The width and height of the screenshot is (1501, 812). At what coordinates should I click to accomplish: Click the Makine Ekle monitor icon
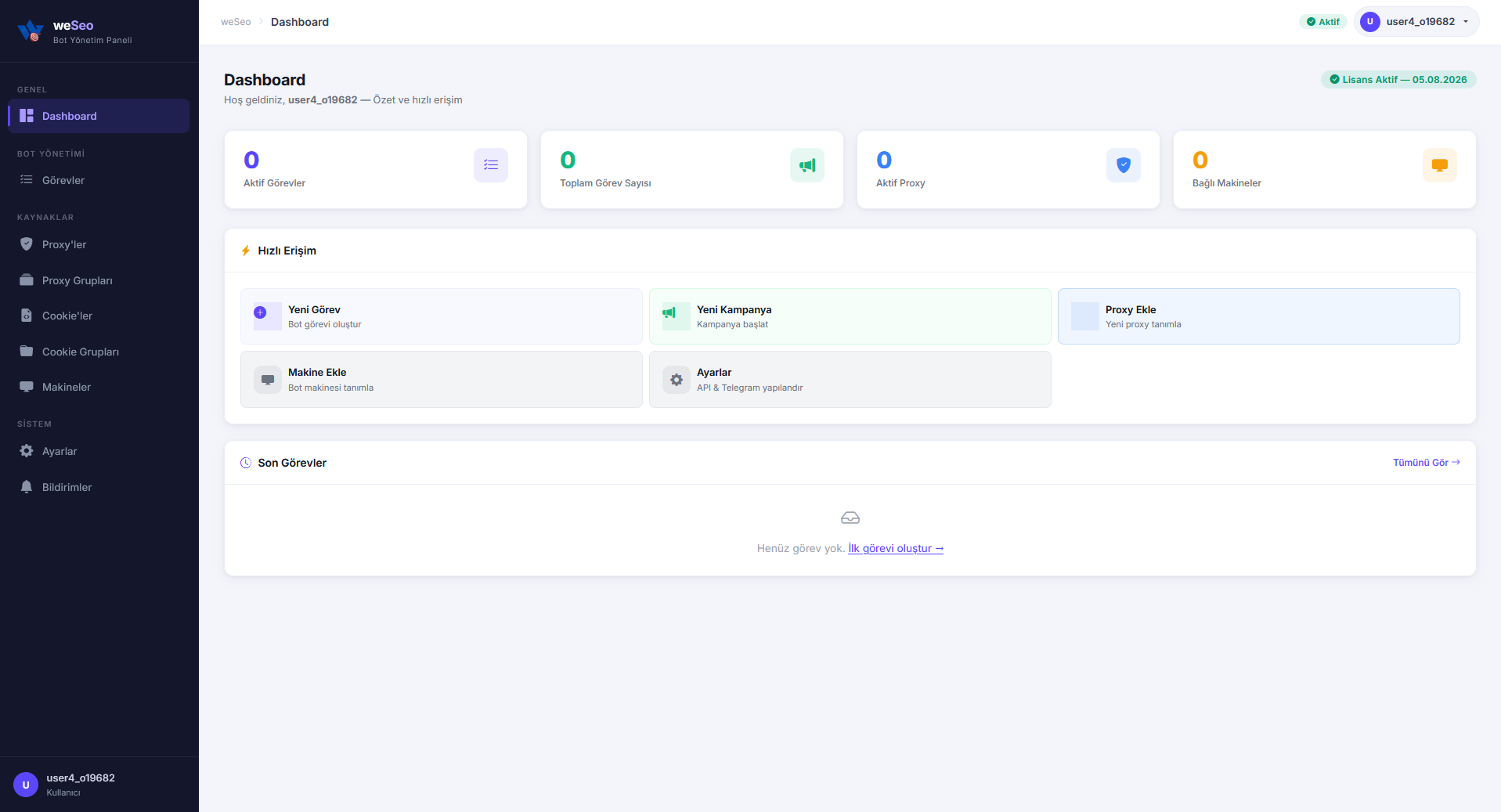[x=268, y=380]
